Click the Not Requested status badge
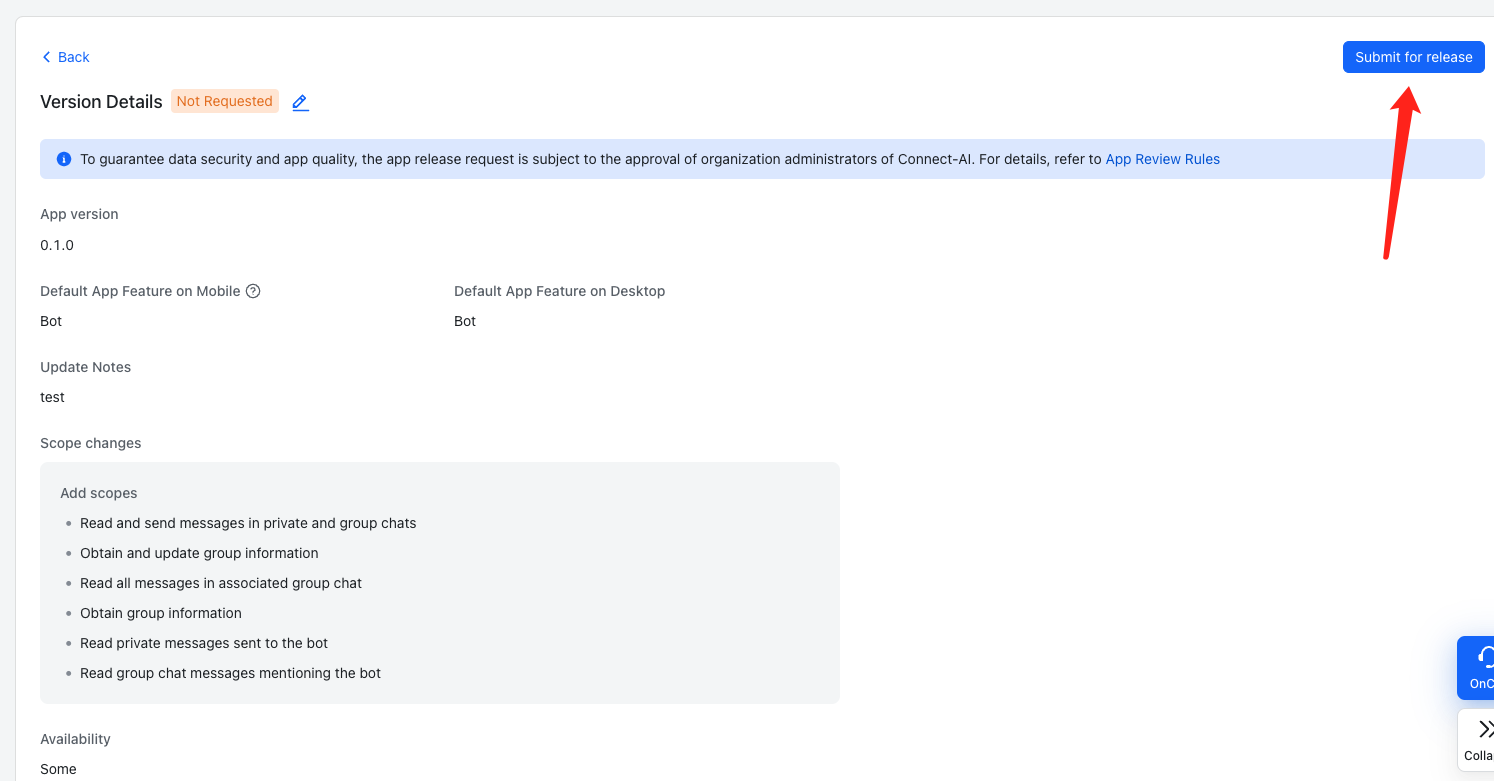This screenshot has width=1494, height=781. (224, 100)
